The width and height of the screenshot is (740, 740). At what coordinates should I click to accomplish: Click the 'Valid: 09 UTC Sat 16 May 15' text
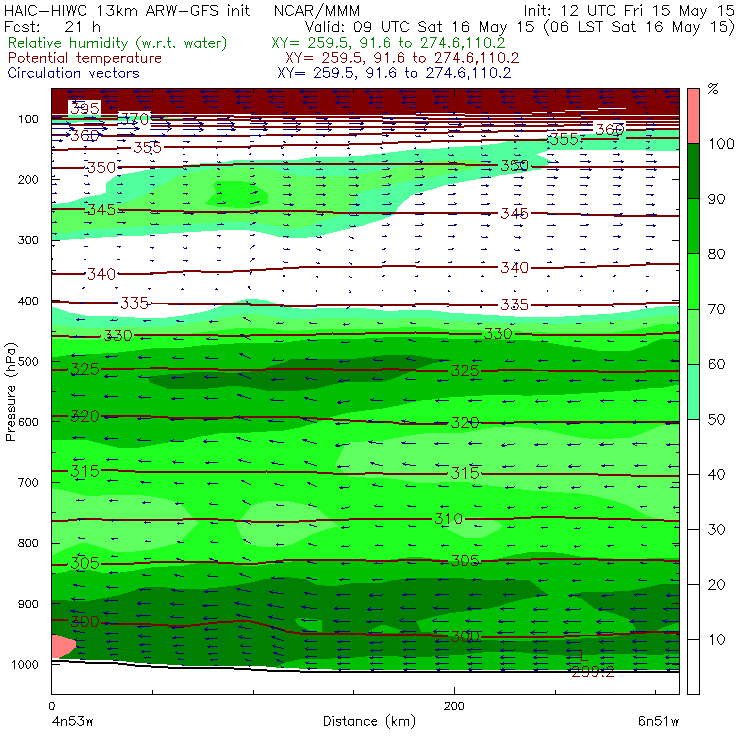421,26
